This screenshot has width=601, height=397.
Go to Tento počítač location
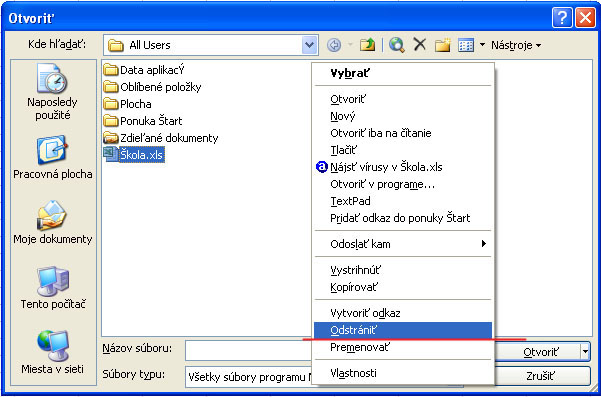(53, 287)
